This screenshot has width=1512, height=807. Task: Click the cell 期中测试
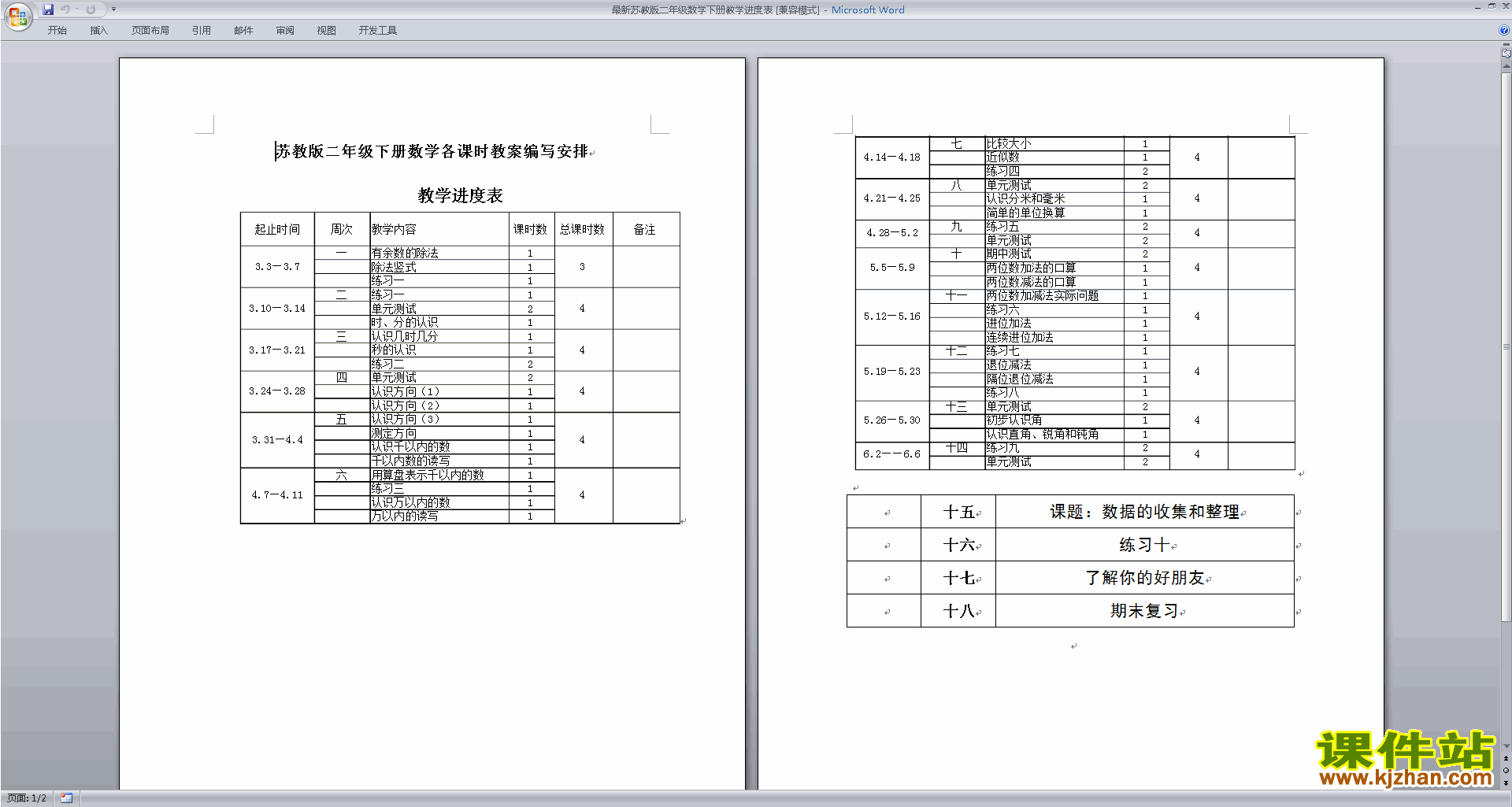(1054, 254)
